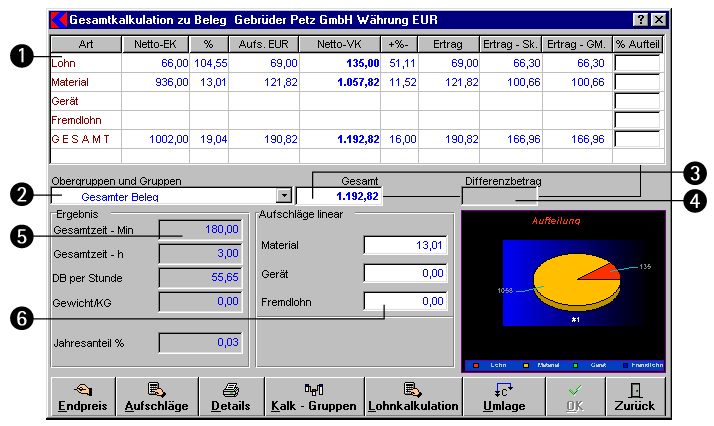Click the Netto-VK column header

point(340,44)
